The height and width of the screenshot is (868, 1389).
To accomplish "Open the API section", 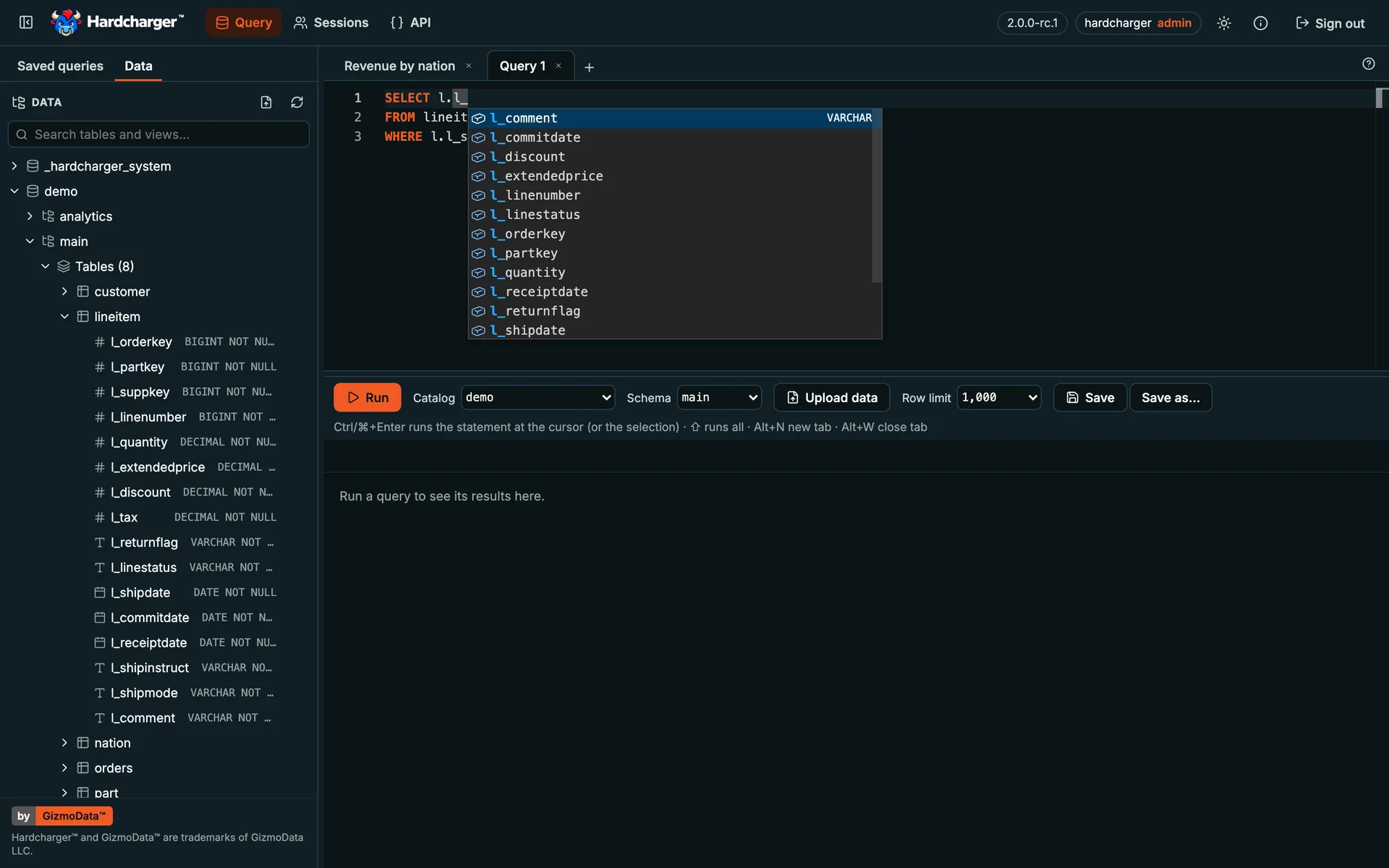I will (x=410, y=22).
